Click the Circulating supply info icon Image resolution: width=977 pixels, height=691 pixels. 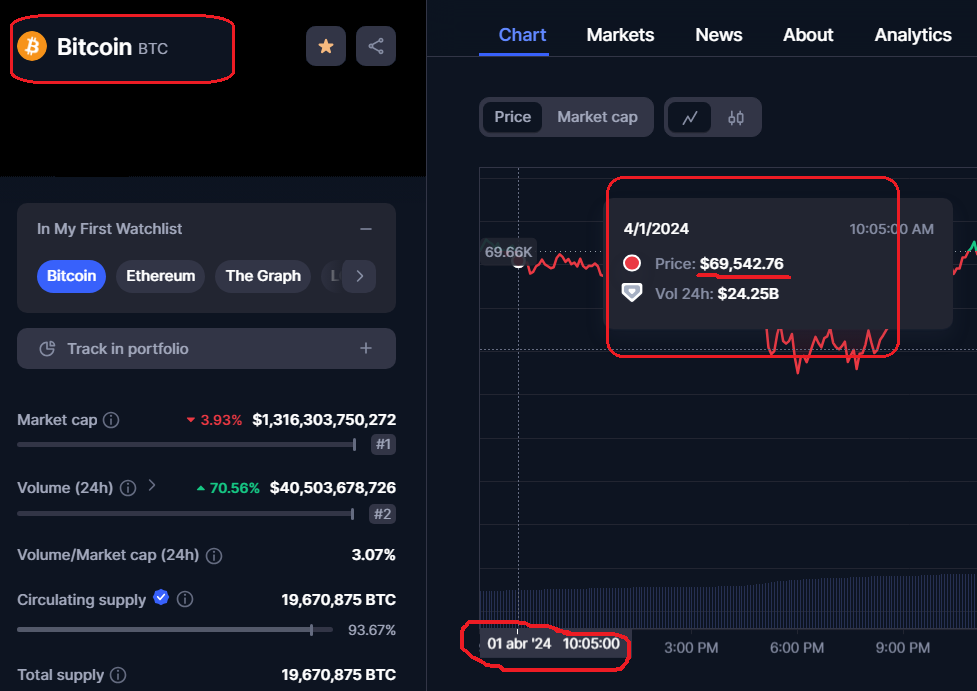click(185, 600)
